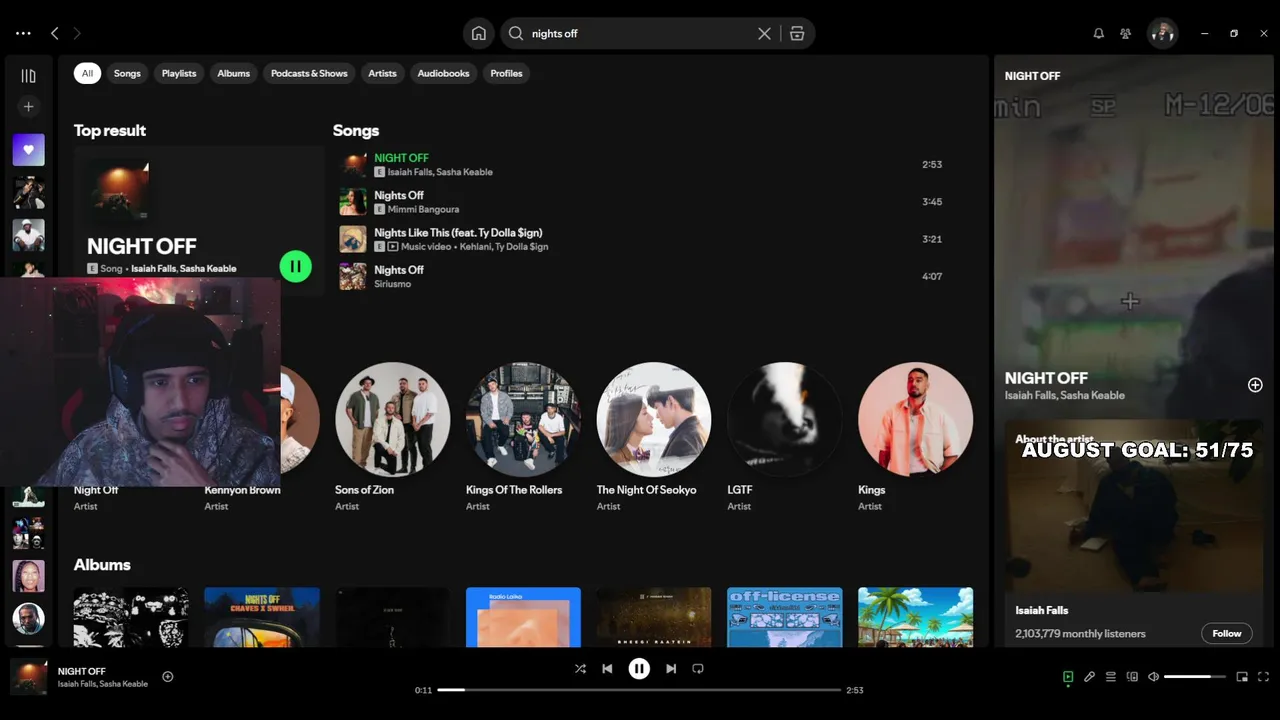Open the play queue
Screen dimensions: 1280x720
pyautogui.click(x=1111, y=677)
